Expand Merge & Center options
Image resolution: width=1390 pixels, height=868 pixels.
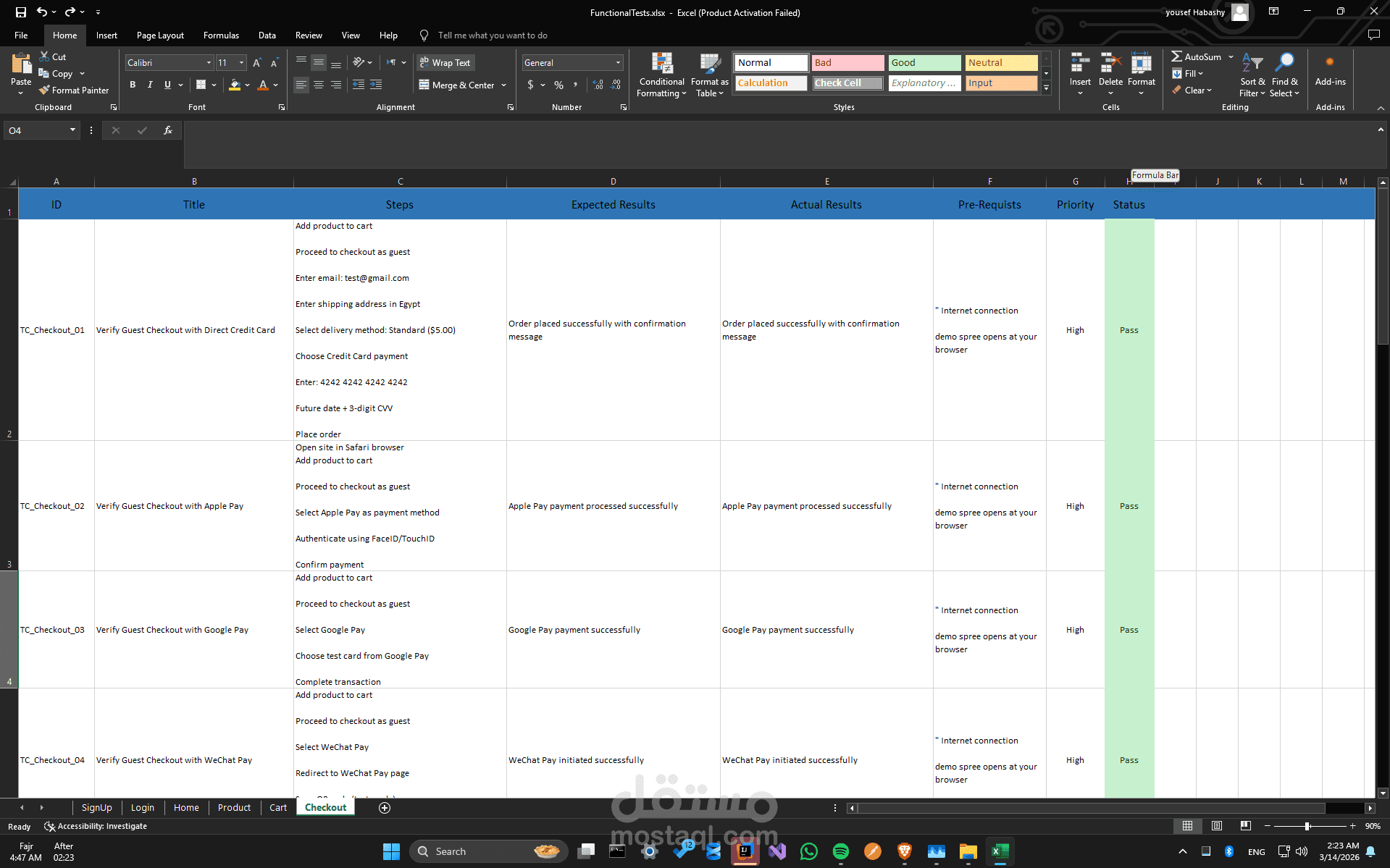504,85
